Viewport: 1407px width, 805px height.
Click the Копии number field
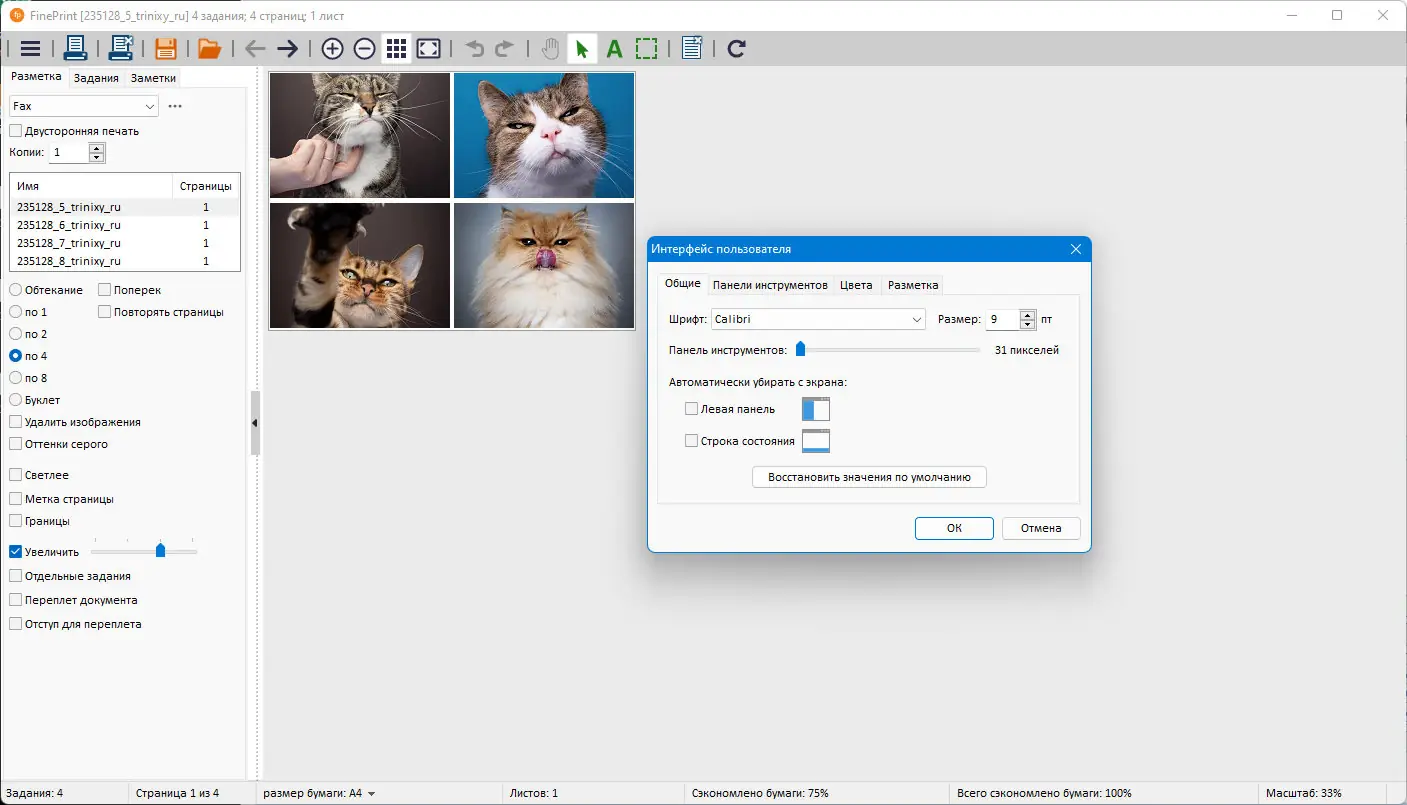[x=68, y=152]
